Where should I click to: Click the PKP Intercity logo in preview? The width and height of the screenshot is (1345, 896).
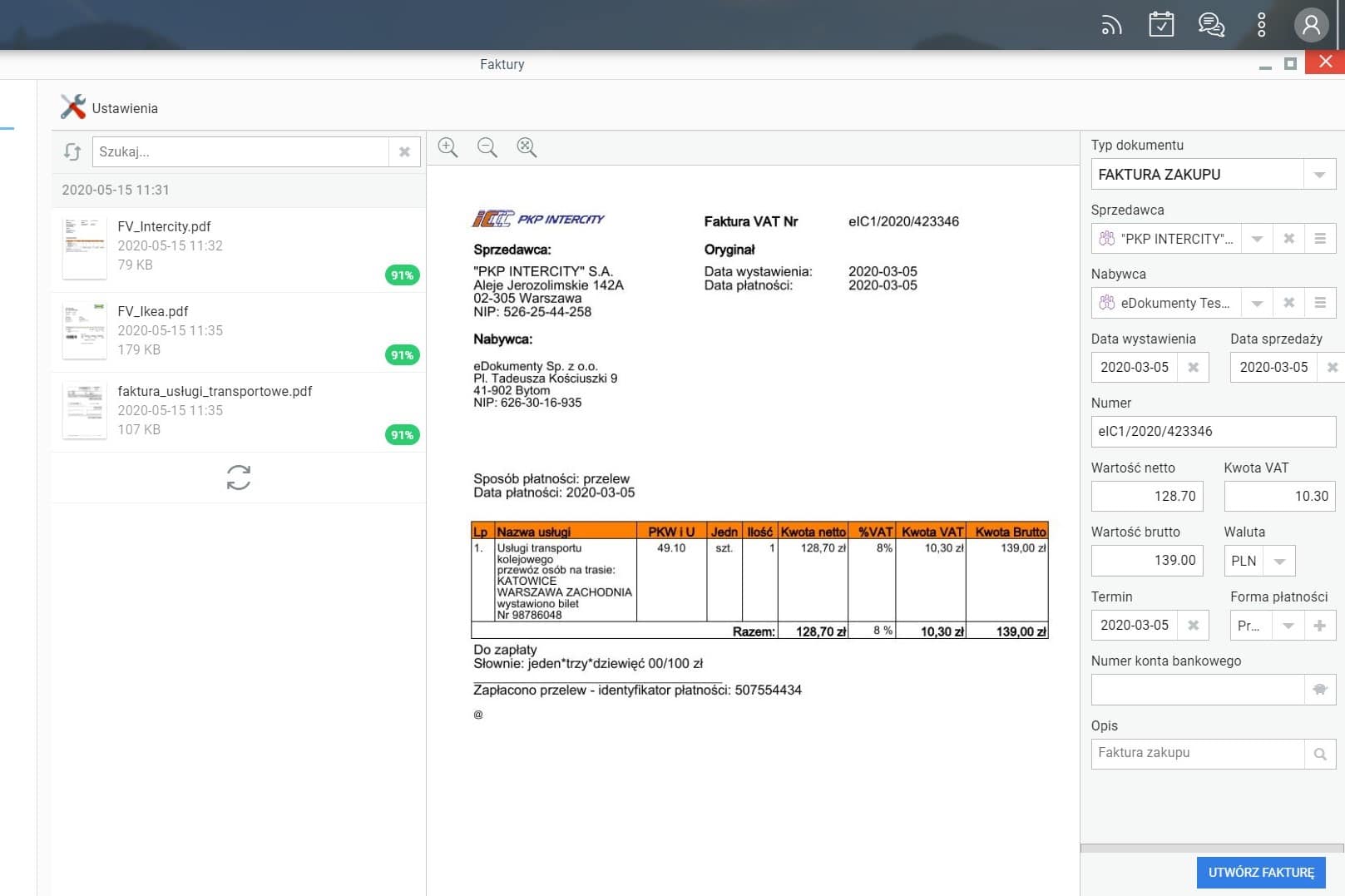(538, 219)
